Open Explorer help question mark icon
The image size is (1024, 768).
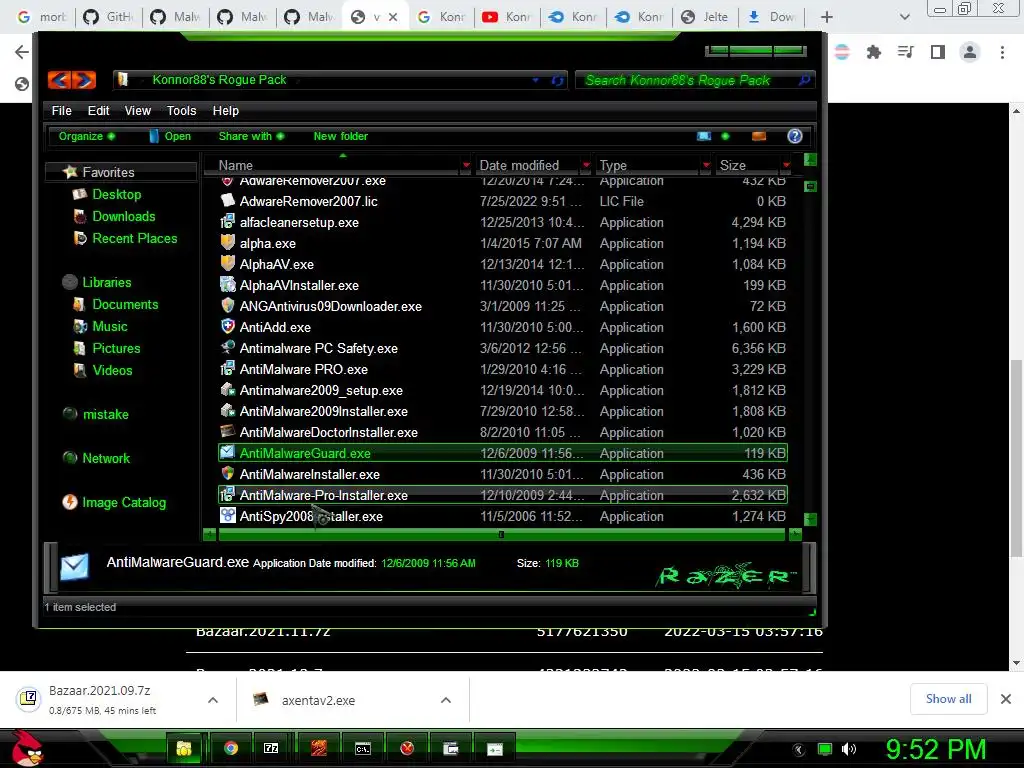(x=794, y=136)
